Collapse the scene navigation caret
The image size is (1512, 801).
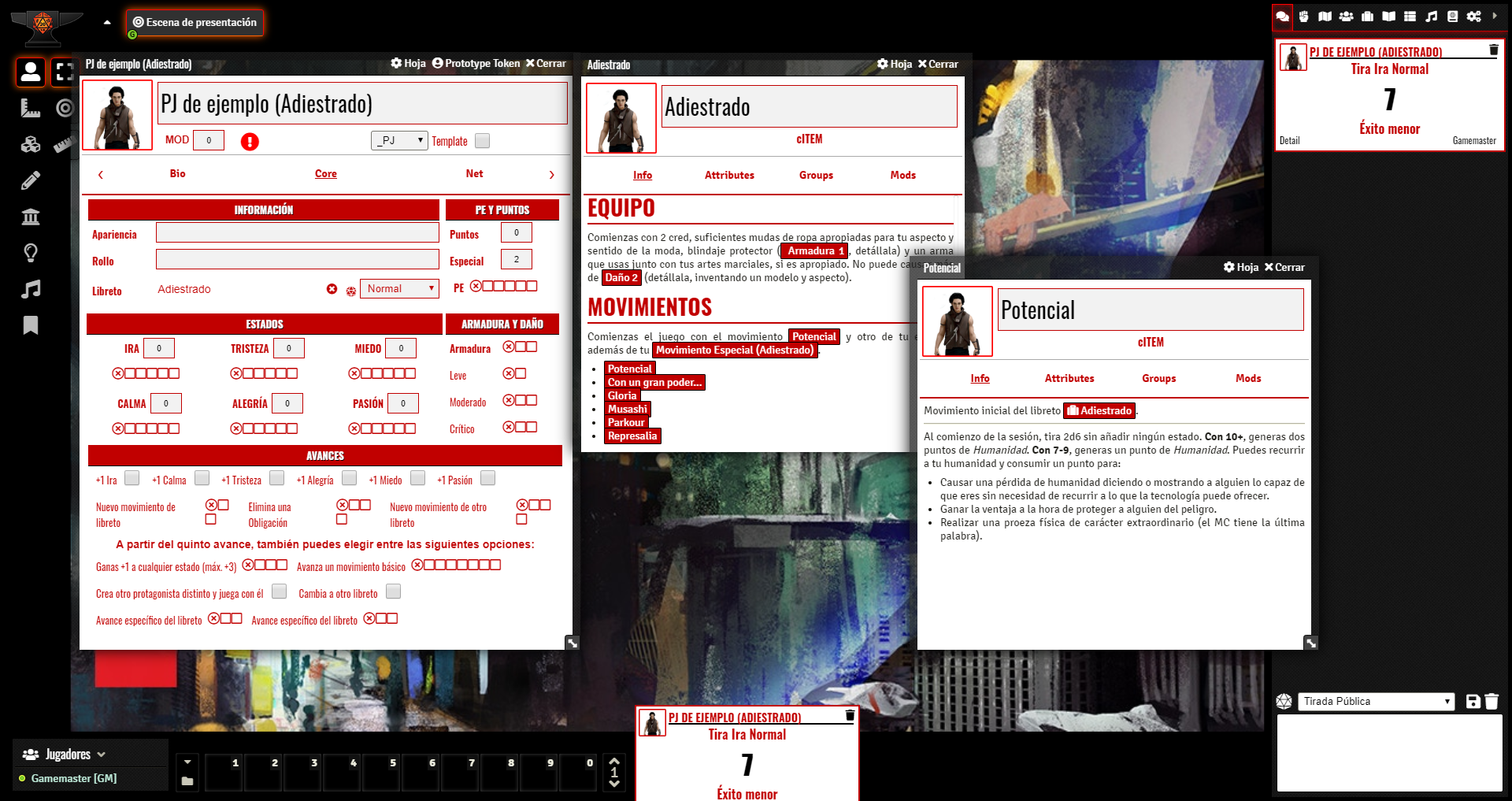[107, 22]
